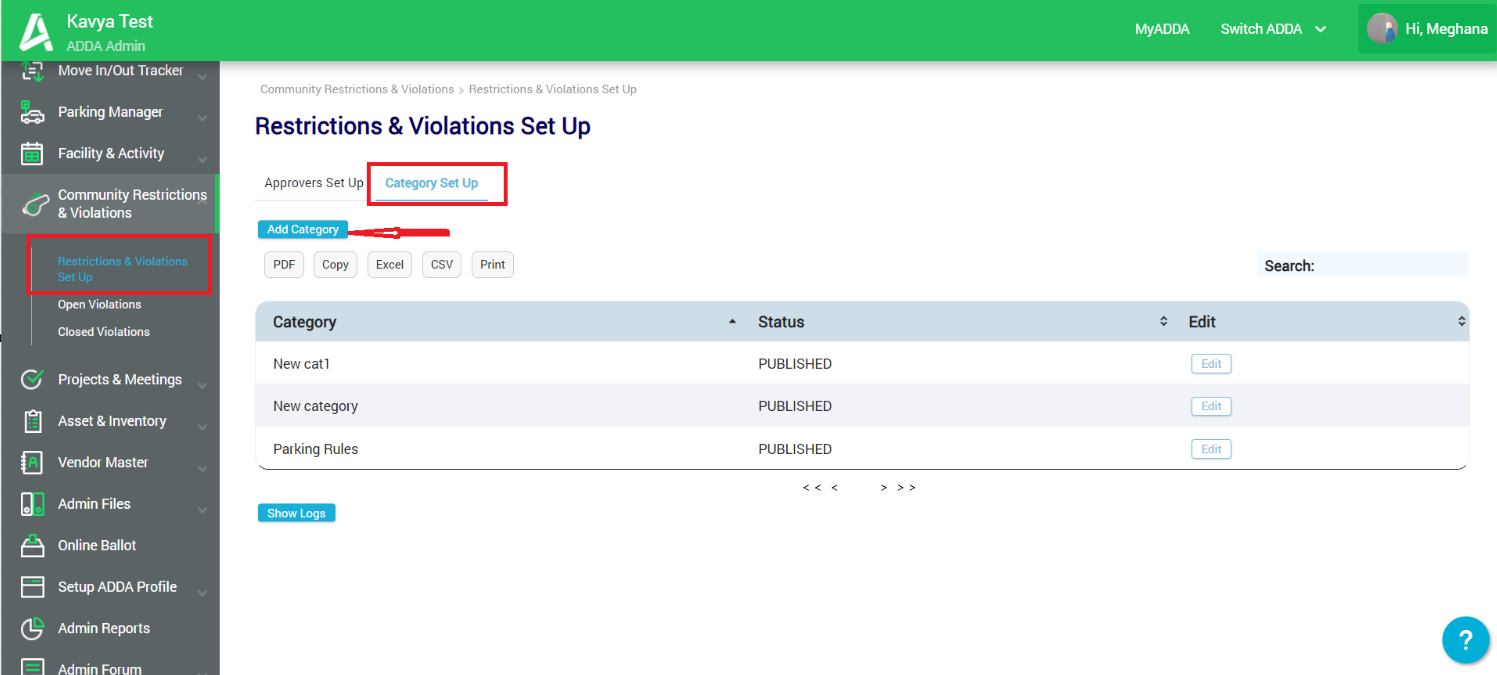Click New cat1 category cell
This screenshot has height=675, width=1497.
pos(301,364)
